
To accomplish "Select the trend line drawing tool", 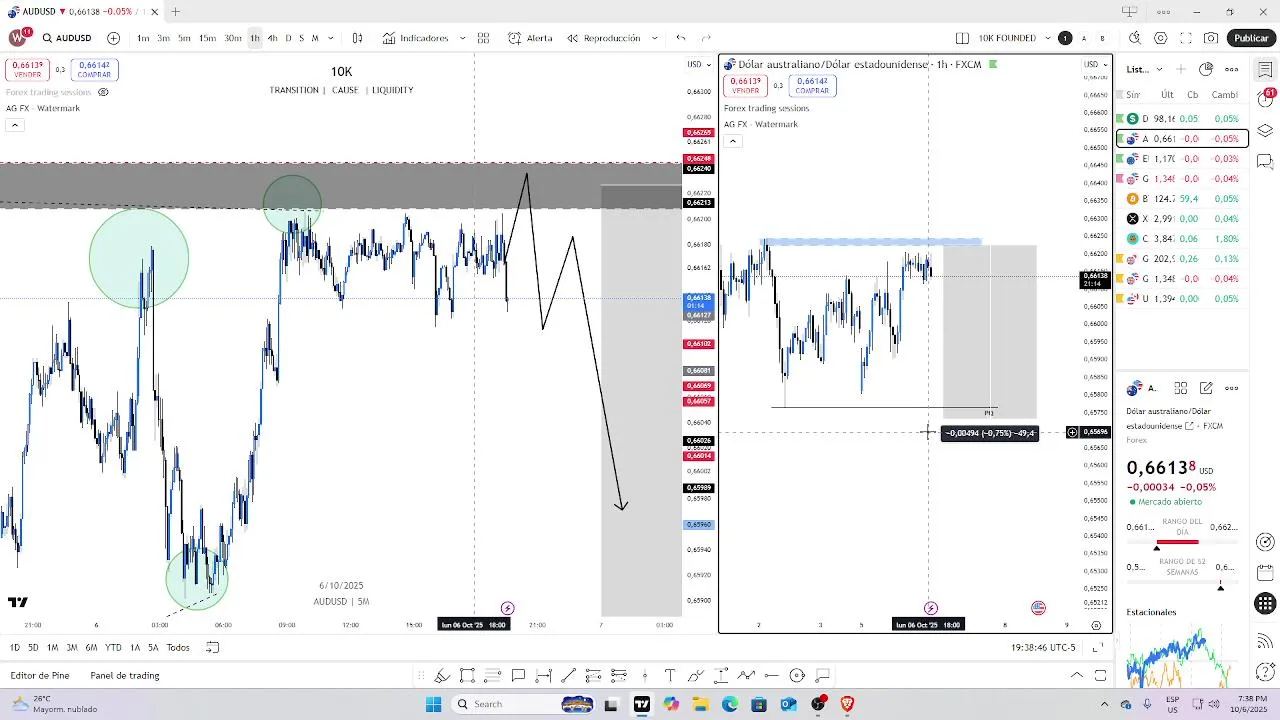I will pos(569,675).
